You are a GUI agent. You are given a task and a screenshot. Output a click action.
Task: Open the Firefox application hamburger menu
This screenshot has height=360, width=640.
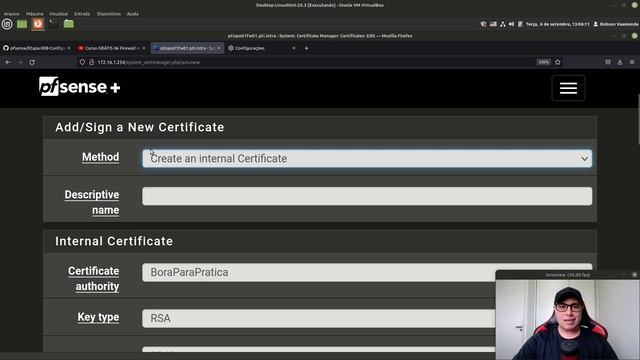pyautogui.click(x=632, y=62)
